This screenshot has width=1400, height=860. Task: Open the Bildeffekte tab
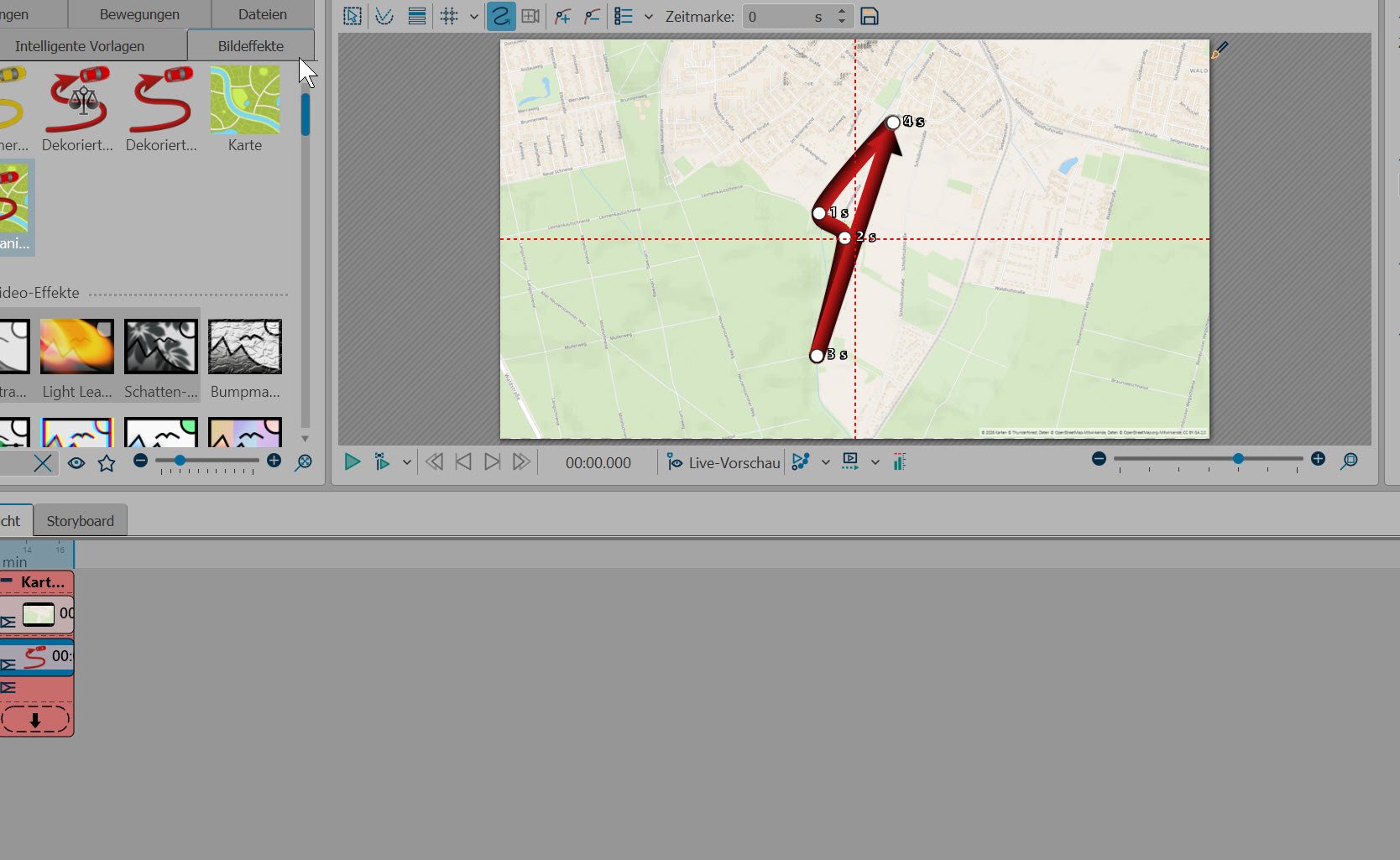point(250,46)
